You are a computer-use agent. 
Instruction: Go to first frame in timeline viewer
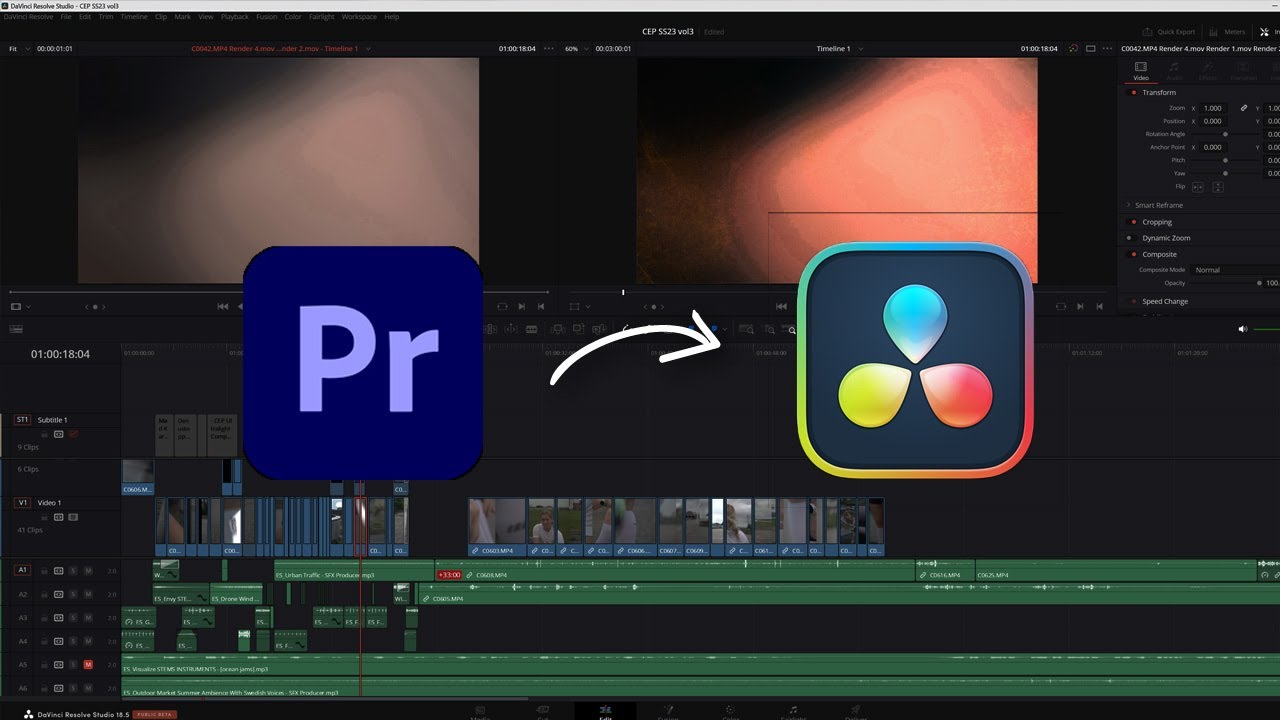(x=782, y=307)
